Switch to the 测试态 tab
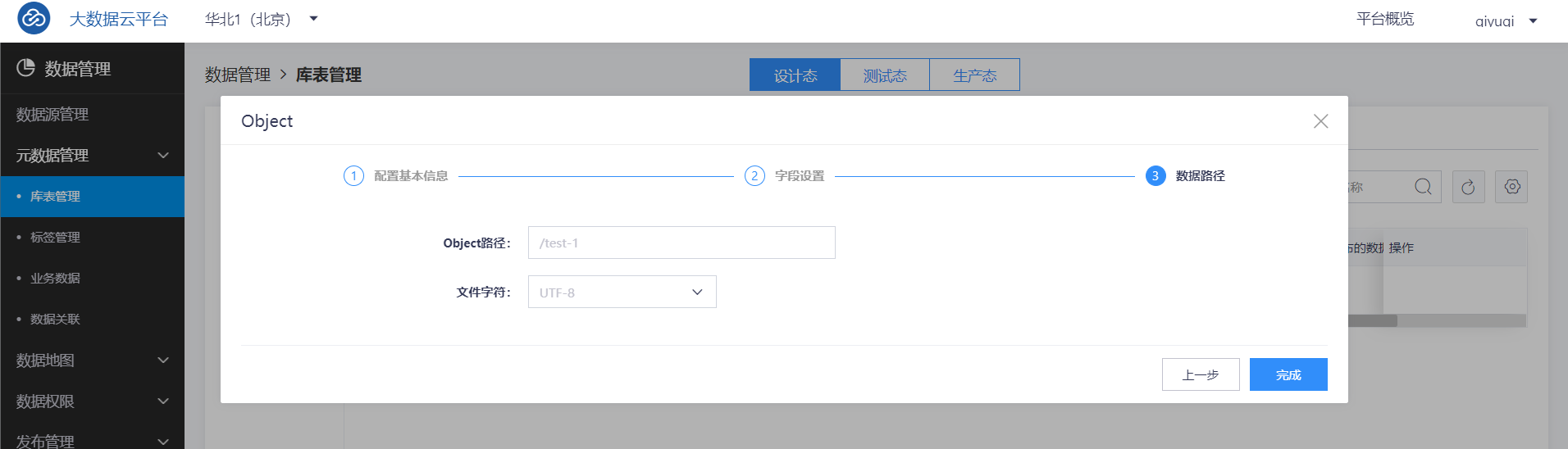The height and width of the screenshot is (449, 1568). coord(885,75)
